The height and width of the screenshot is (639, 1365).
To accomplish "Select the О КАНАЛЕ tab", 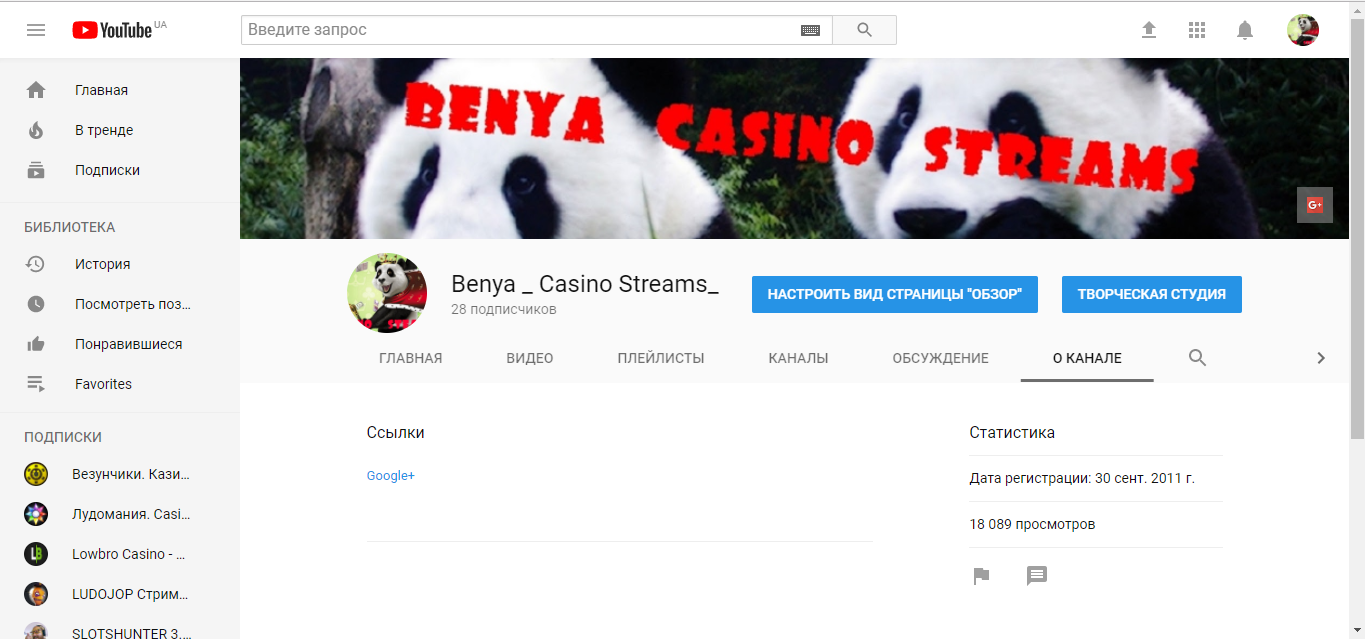I will pos(1087,358).
